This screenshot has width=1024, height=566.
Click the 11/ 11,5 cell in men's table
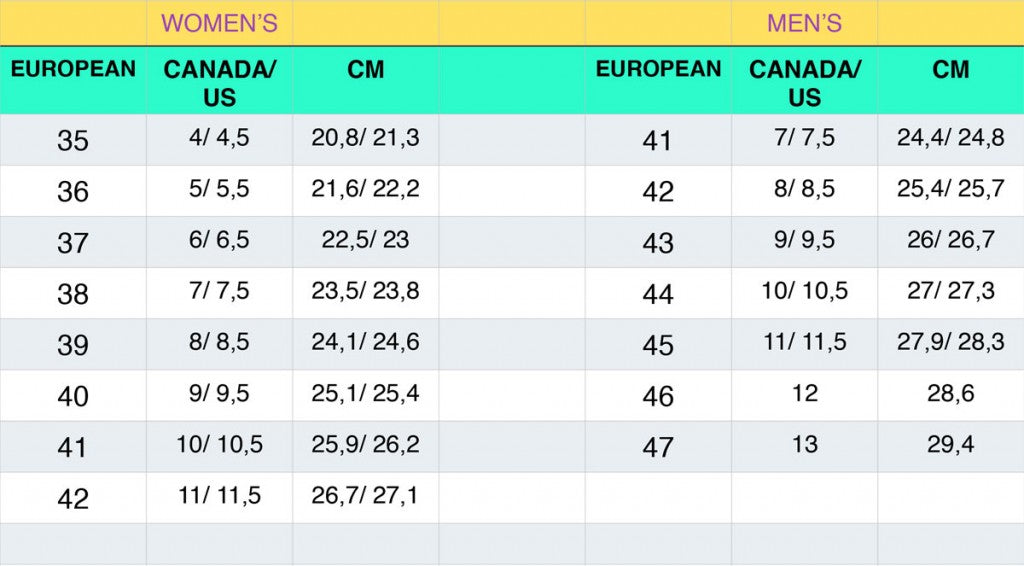[804, 343]
